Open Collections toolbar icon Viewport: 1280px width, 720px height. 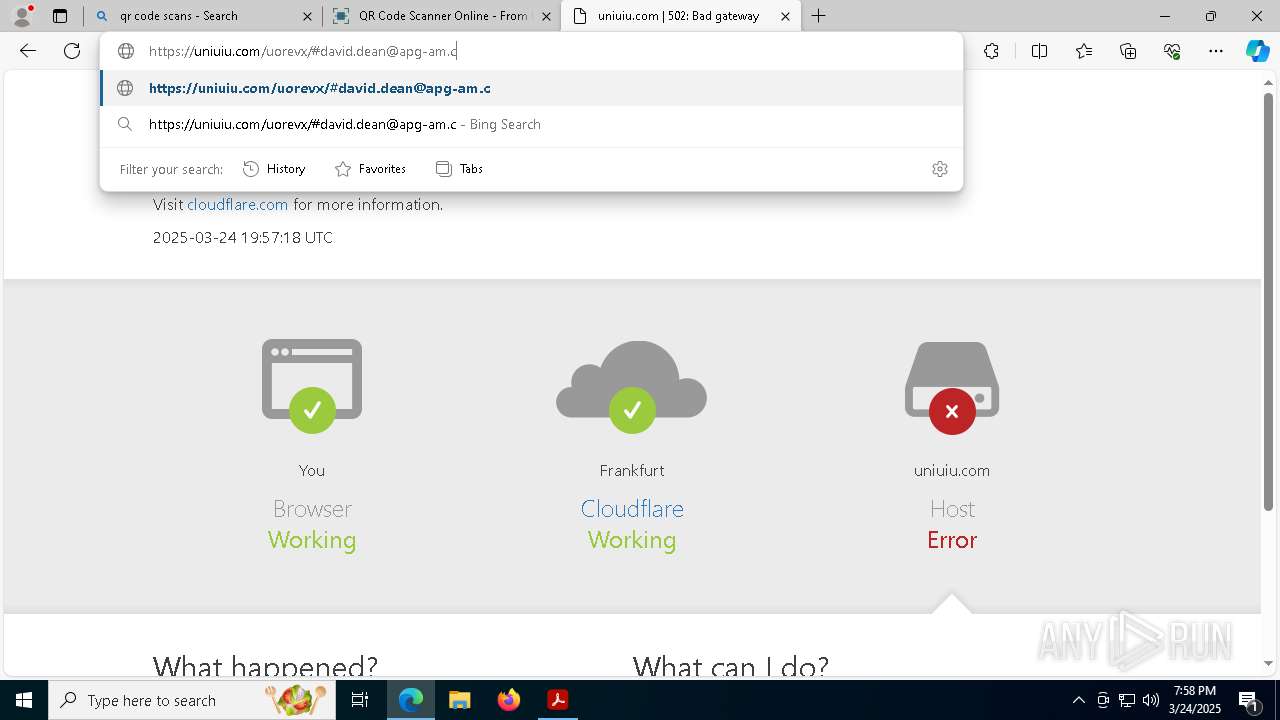1128,51
